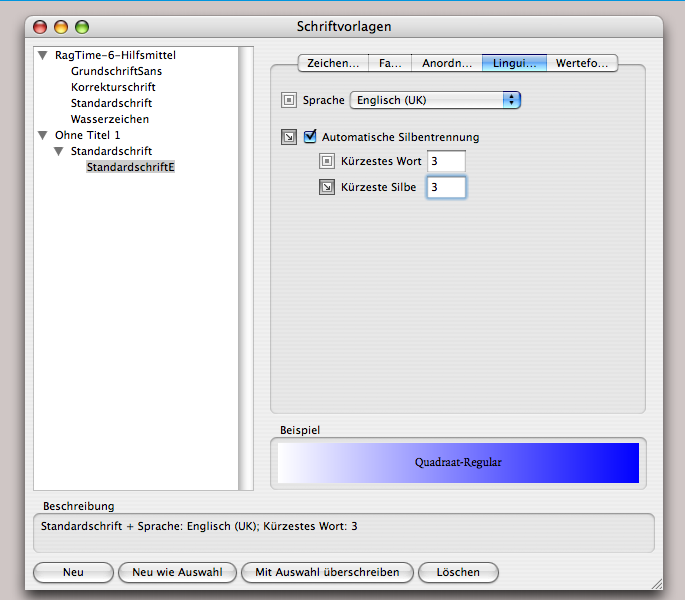Collapse the nested Standardschrift node
The height and width of the screenshot is (600, 685).
click(x=59, y=151)
